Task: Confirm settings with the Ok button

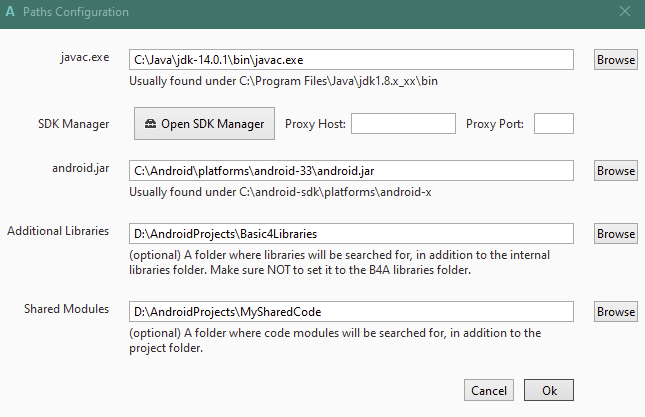Action: 549,390
